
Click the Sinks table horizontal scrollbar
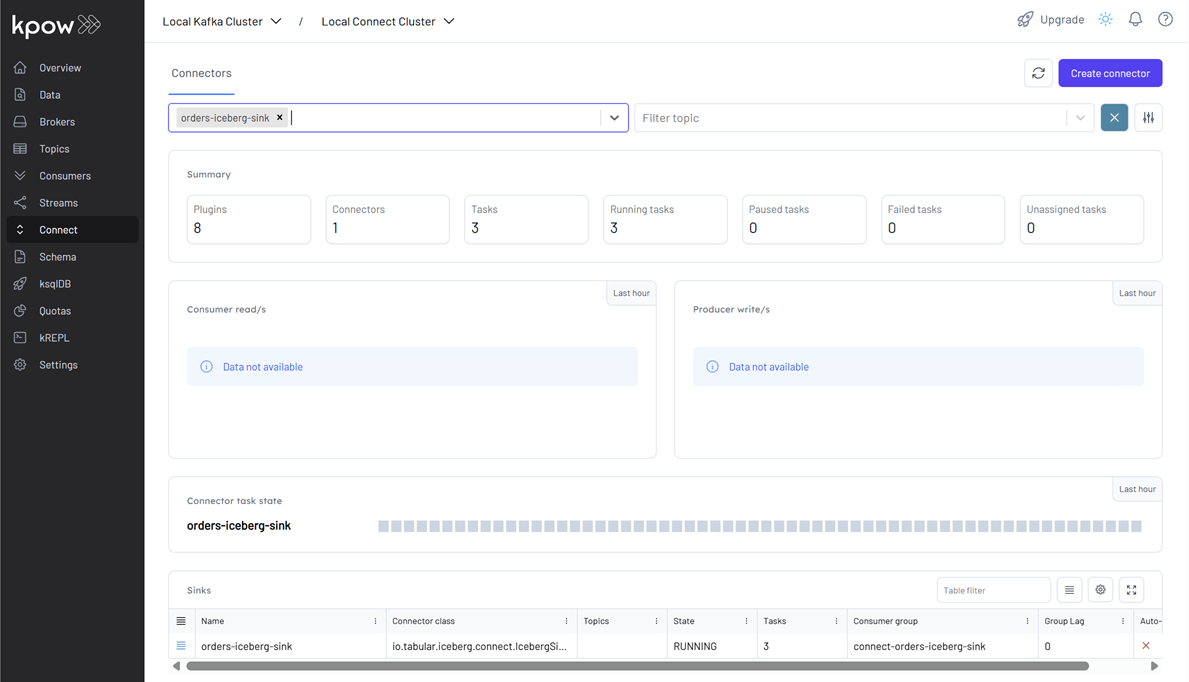click(638, 666)
